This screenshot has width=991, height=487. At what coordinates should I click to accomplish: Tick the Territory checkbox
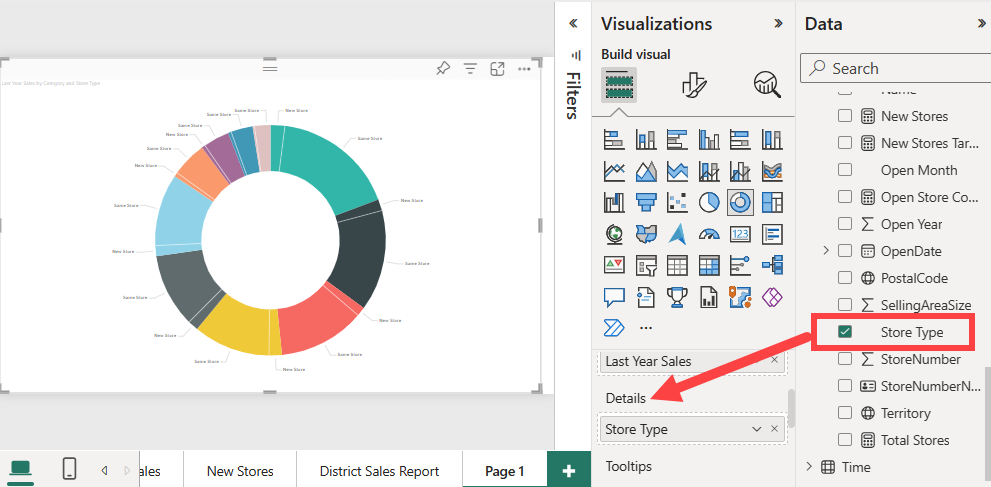click(x=845, y=413)
